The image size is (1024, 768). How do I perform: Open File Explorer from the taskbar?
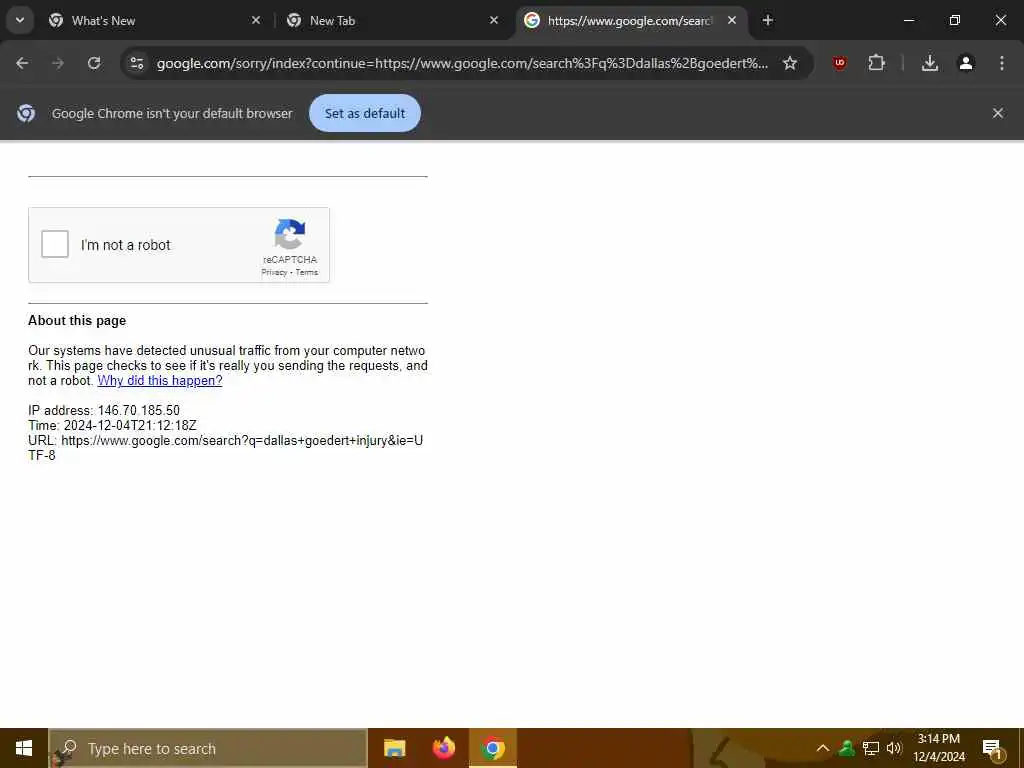[x=394, y=748]
